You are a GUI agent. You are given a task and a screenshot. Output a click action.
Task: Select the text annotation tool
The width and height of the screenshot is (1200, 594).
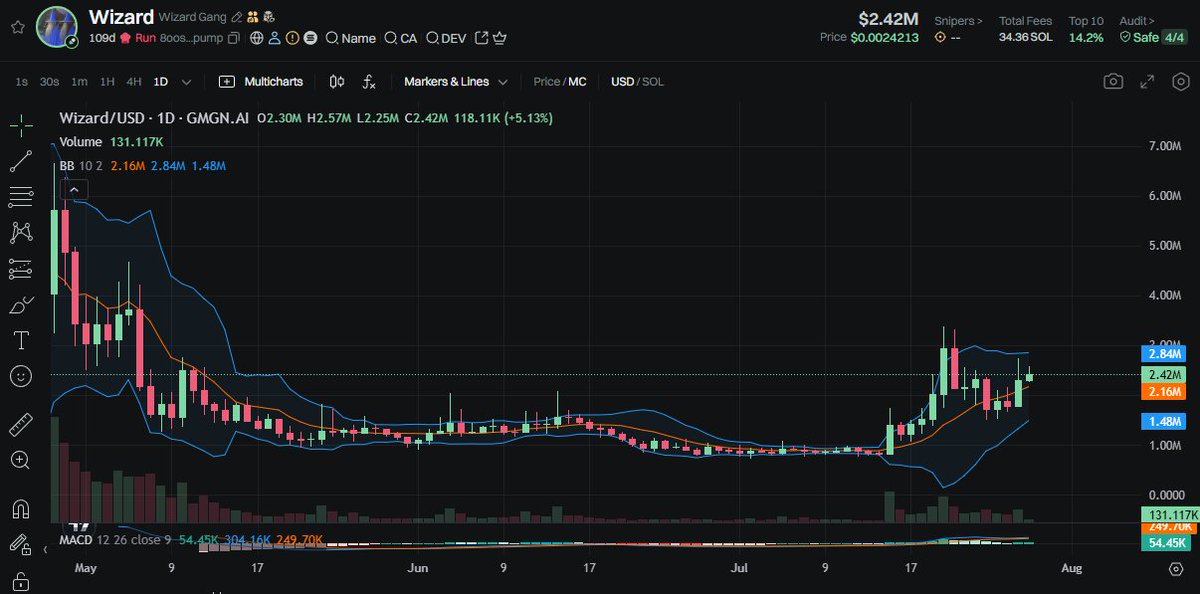click(x=20, y=341)
